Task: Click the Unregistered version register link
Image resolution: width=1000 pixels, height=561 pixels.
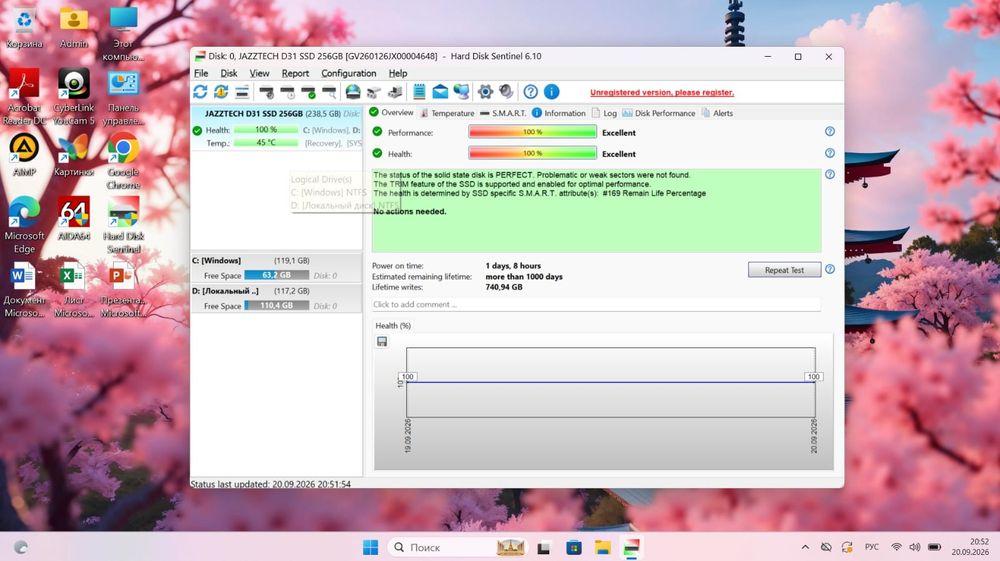Action: [662, 92]
